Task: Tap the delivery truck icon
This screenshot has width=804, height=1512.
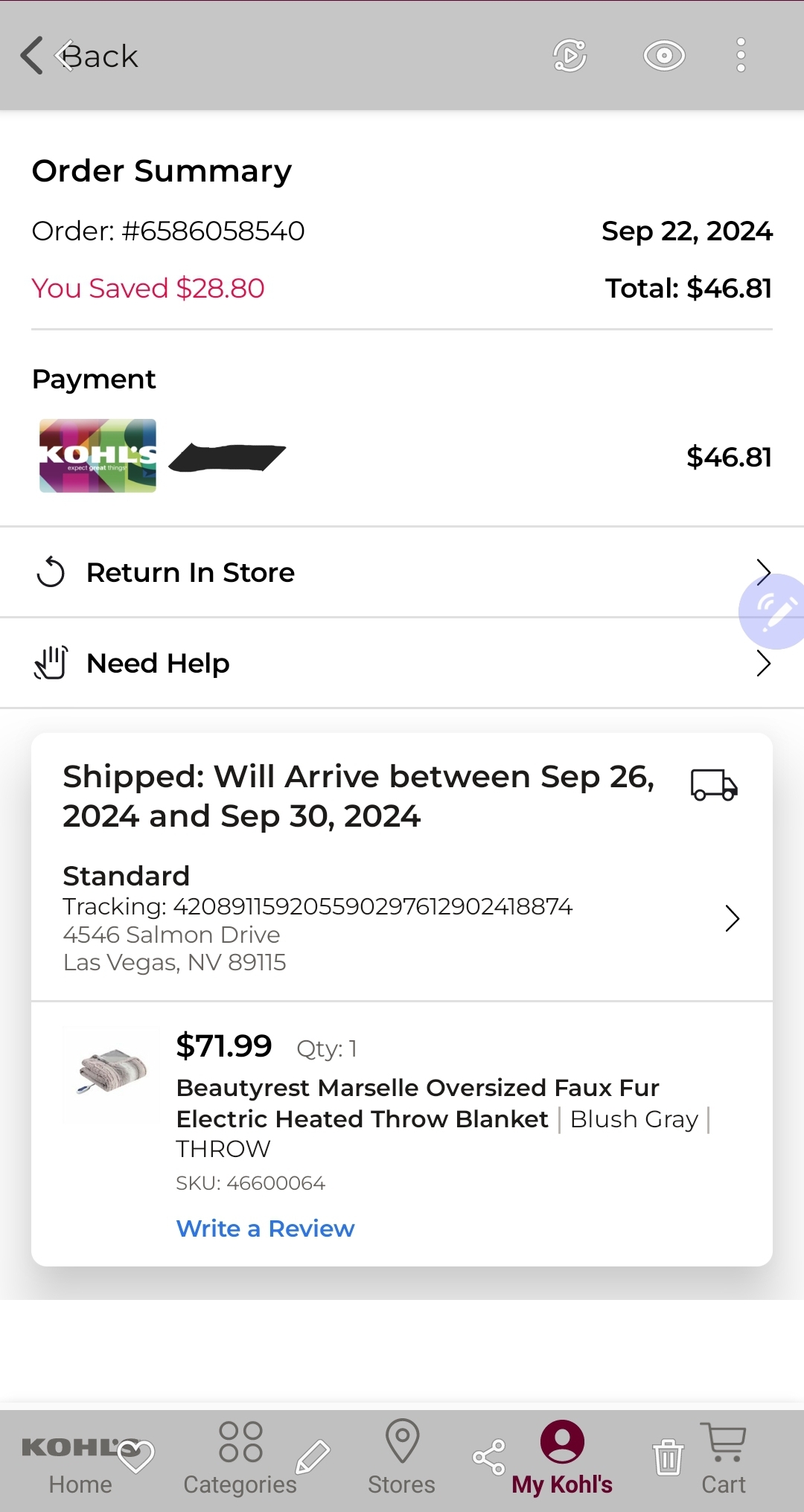Action: click(x=714, y=785)
